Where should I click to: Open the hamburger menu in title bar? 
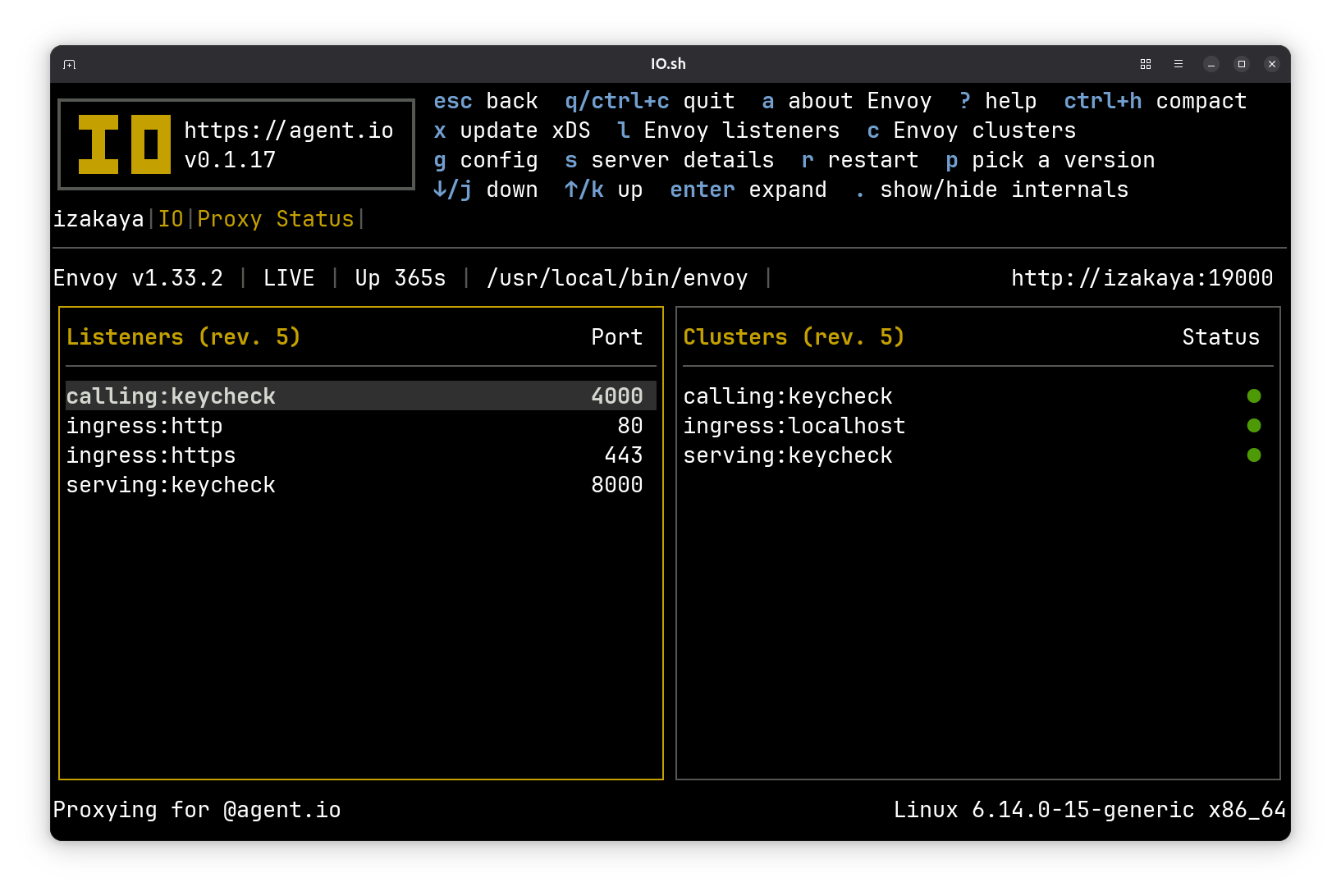point(1179,64)
